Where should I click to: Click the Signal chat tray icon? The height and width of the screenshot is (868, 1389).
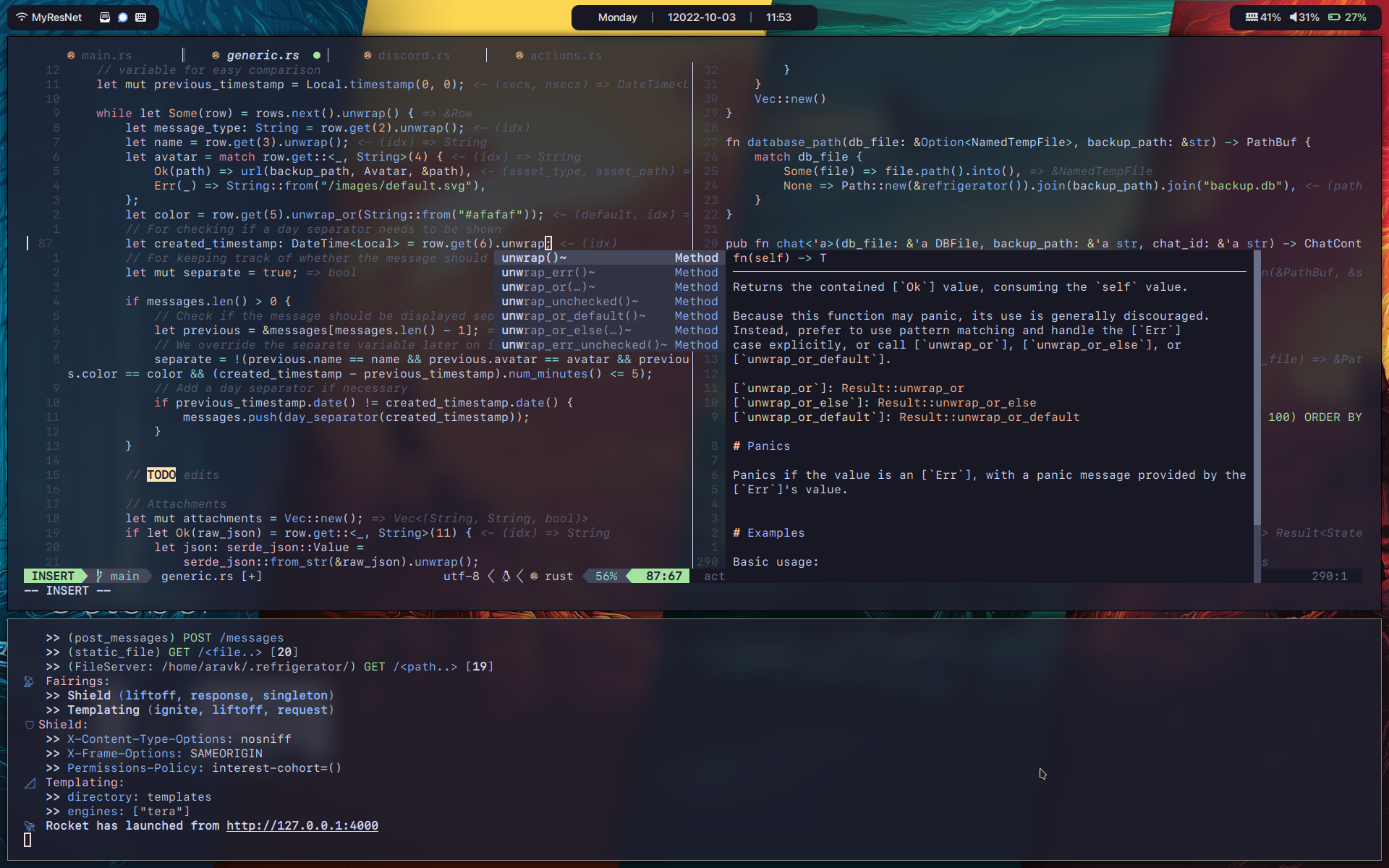coord(123,17)
